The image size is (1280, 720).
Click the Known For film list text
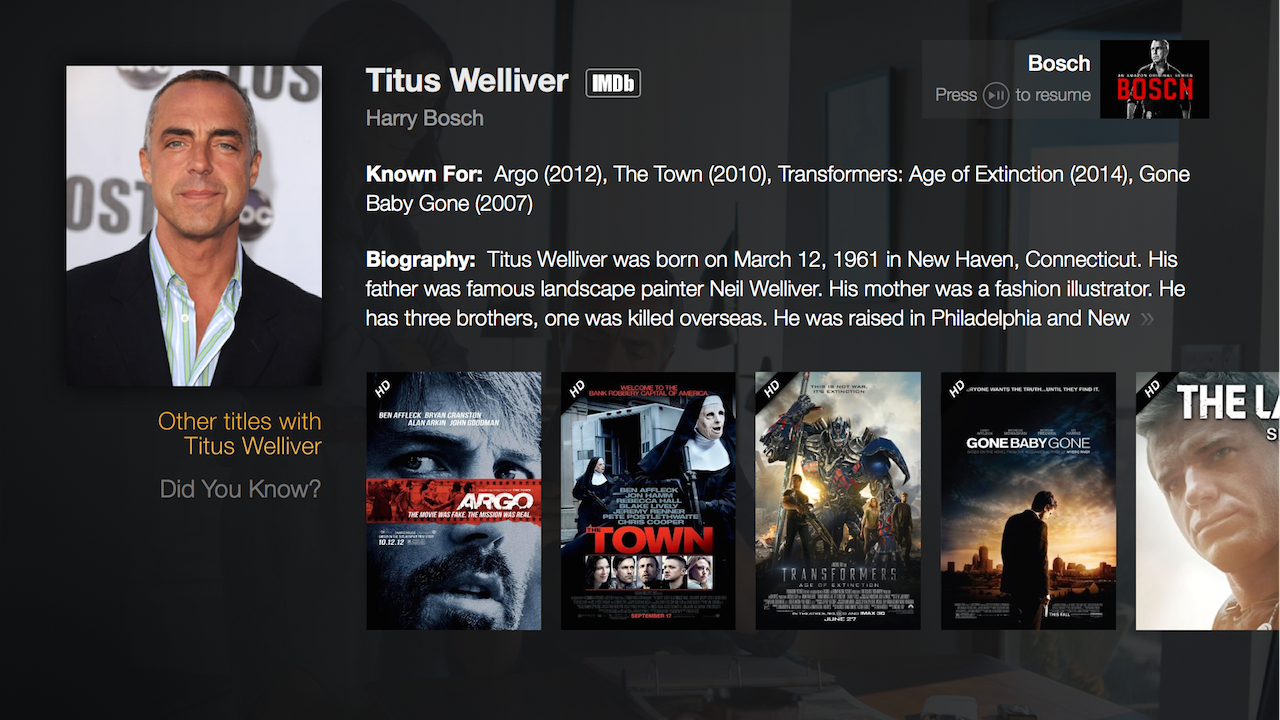click(x=778, y=189)
